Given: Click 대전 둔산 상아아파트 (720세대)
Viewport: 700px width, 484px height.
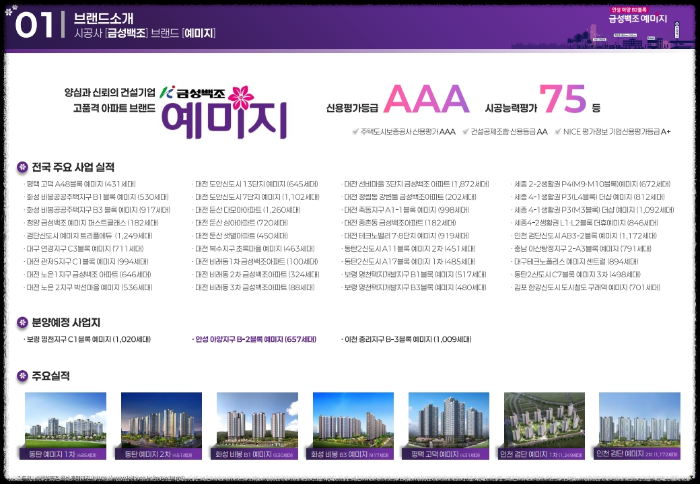Looking at the screenshot, I should click(241, 223).
